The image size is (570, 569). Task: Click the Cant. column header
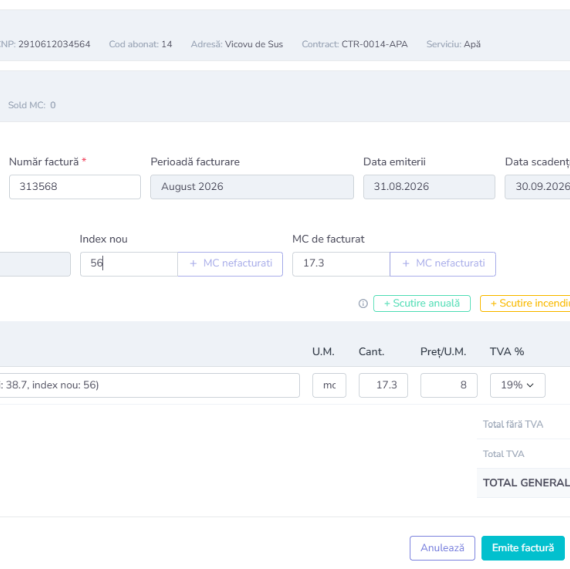(x=371, y=352)
